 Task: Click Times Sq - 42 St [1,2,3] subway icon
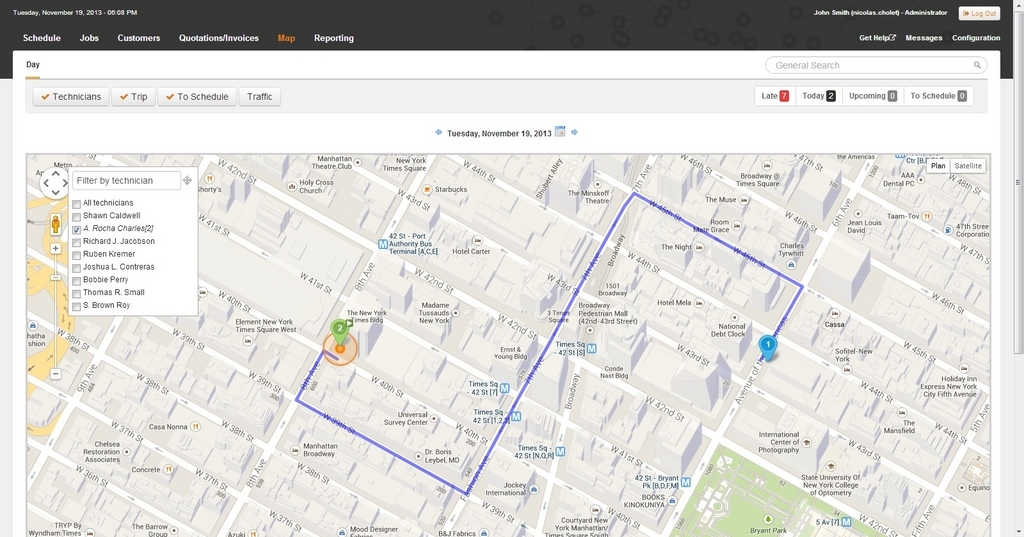tap(516, 416)
